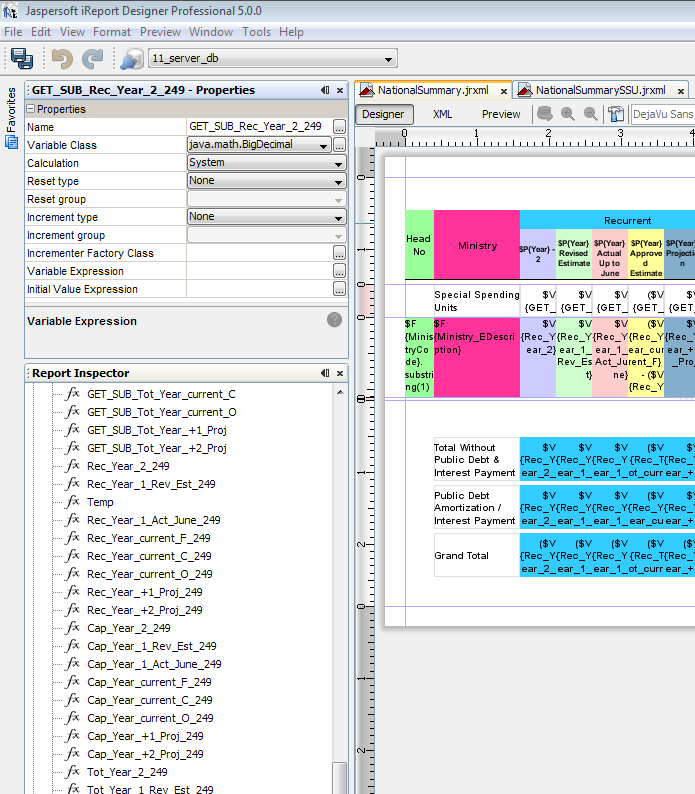Click the Save All toolbar icon
695x794 pixels.
click(22, 58)
